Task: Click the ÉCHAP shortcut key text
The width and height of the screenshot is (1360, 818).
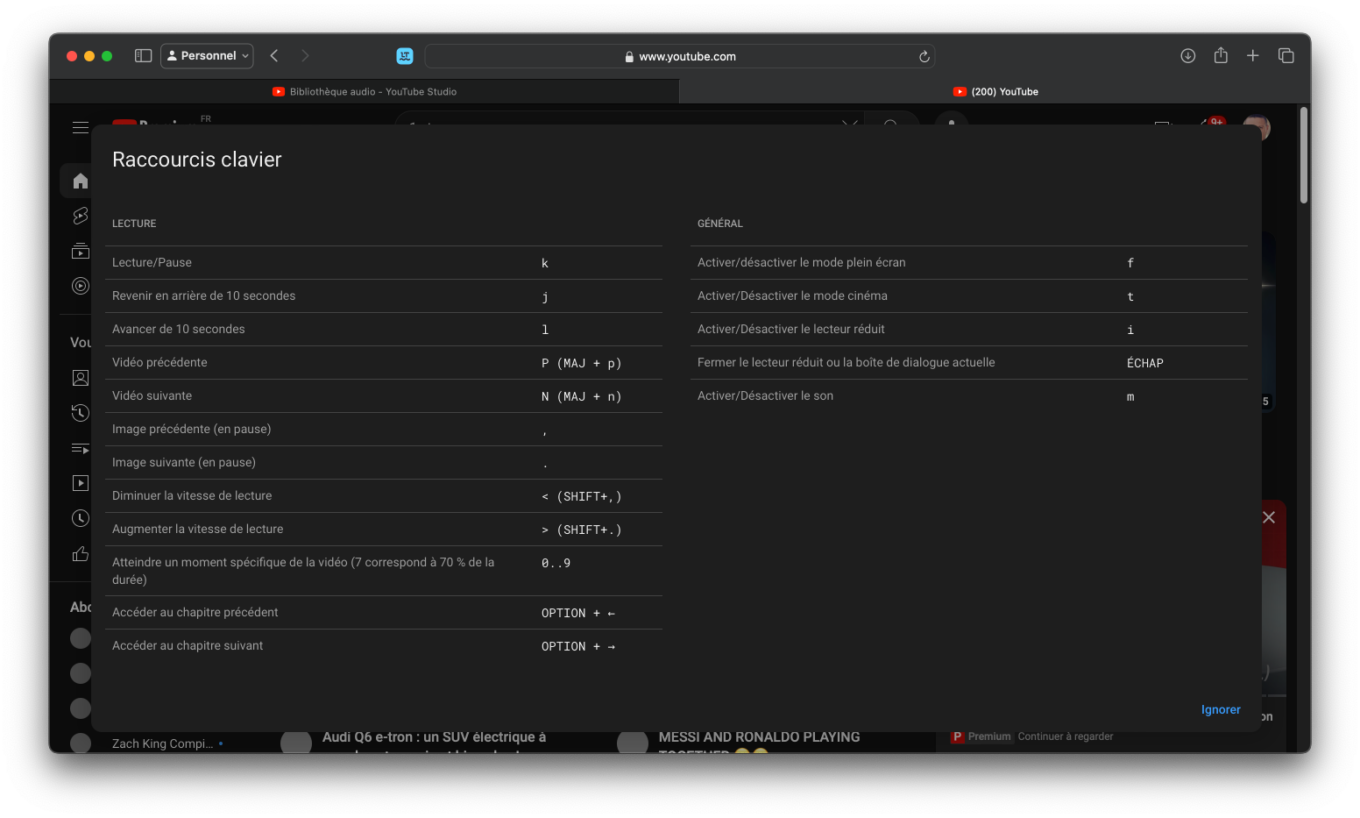Action: 1145,363
